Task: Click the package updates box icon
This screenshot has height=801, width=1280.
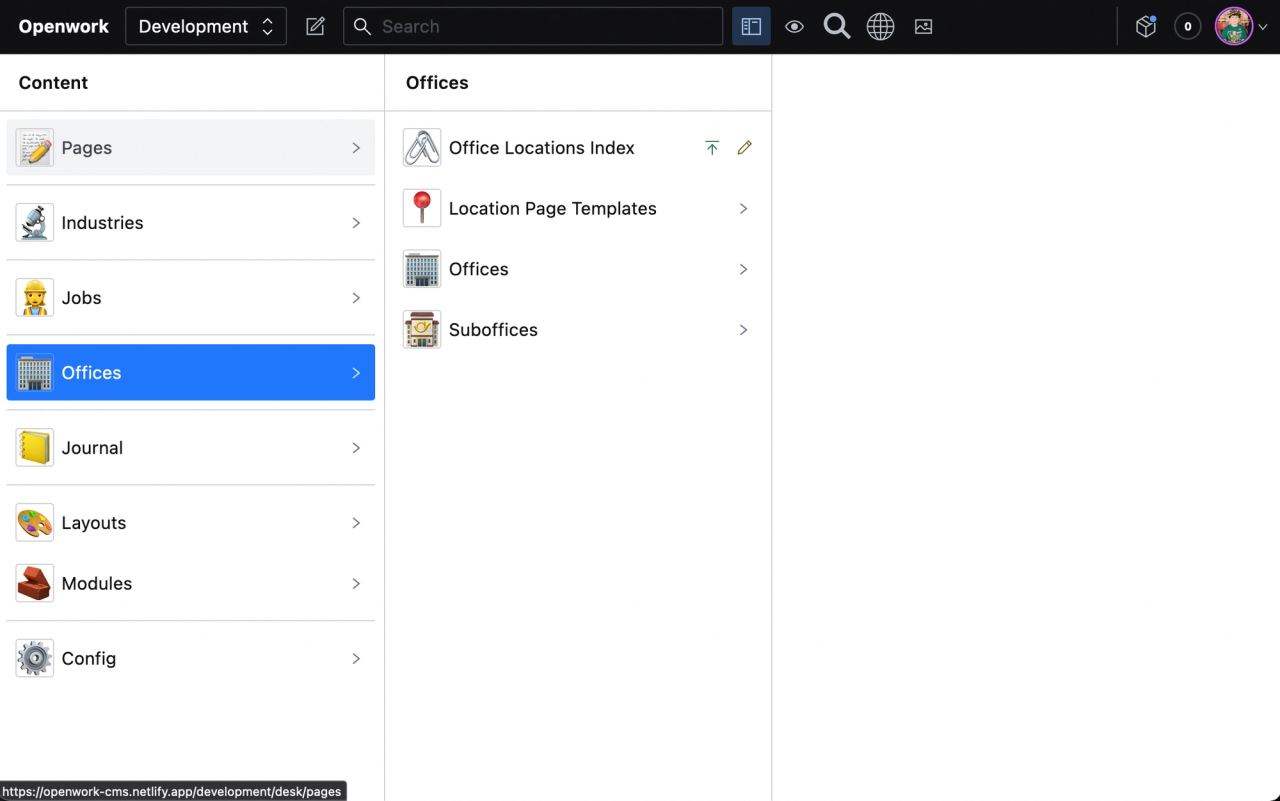Action: click(1146, 27)
